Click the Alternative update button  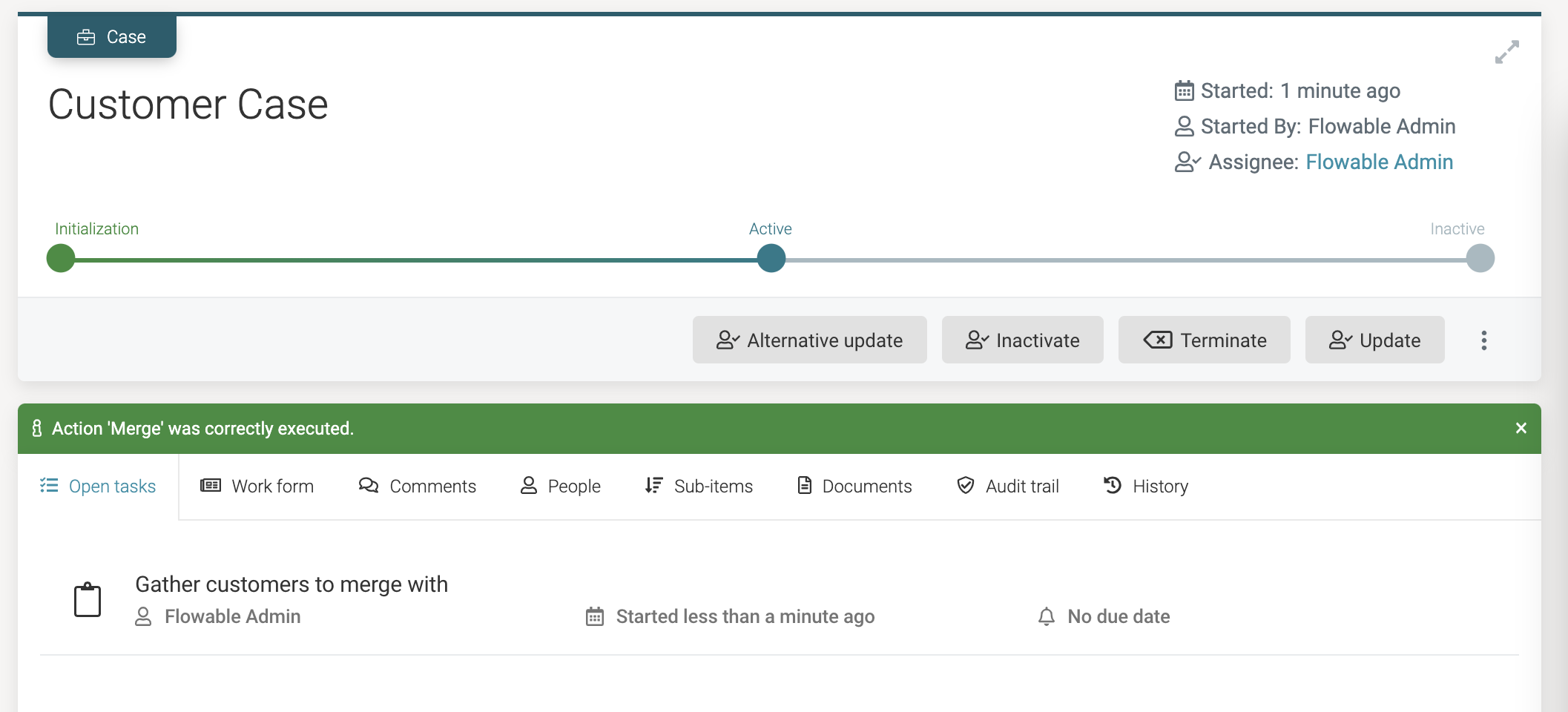(x=809, y=340)
